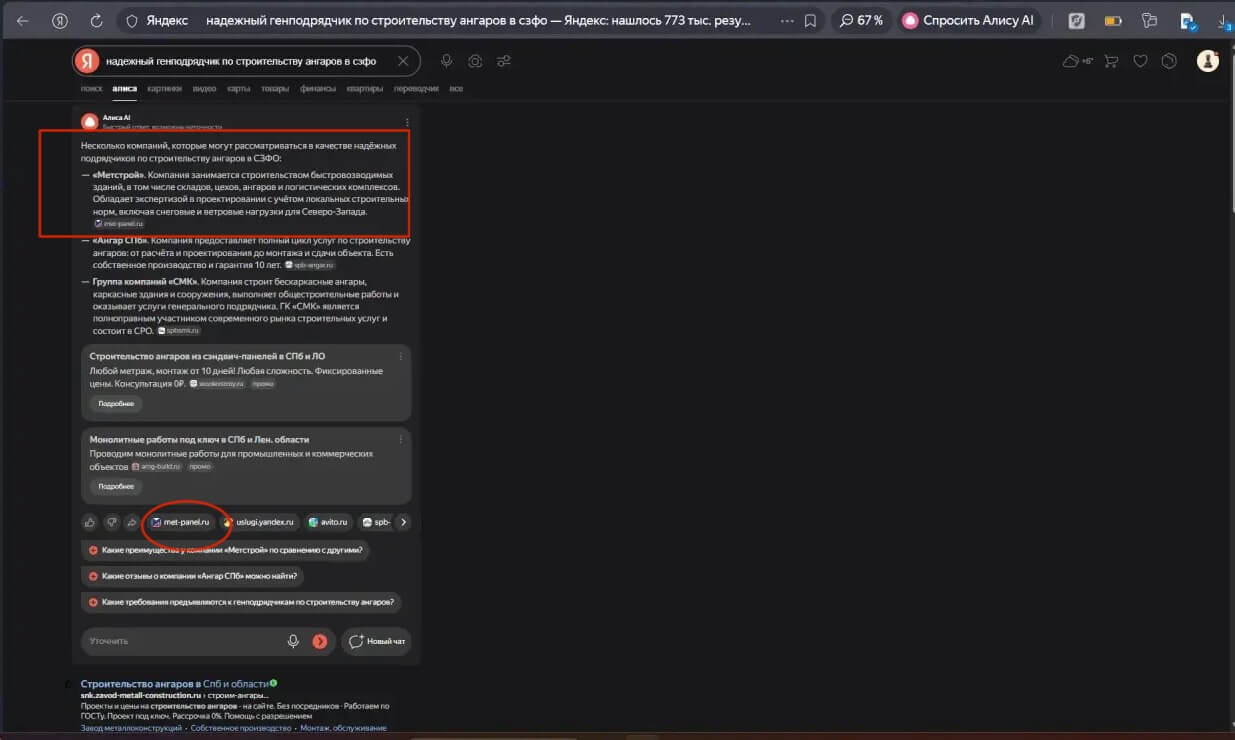
Task: Click Подробнее in the sandwich-panel hangars ad
Action: pos(116,403)
